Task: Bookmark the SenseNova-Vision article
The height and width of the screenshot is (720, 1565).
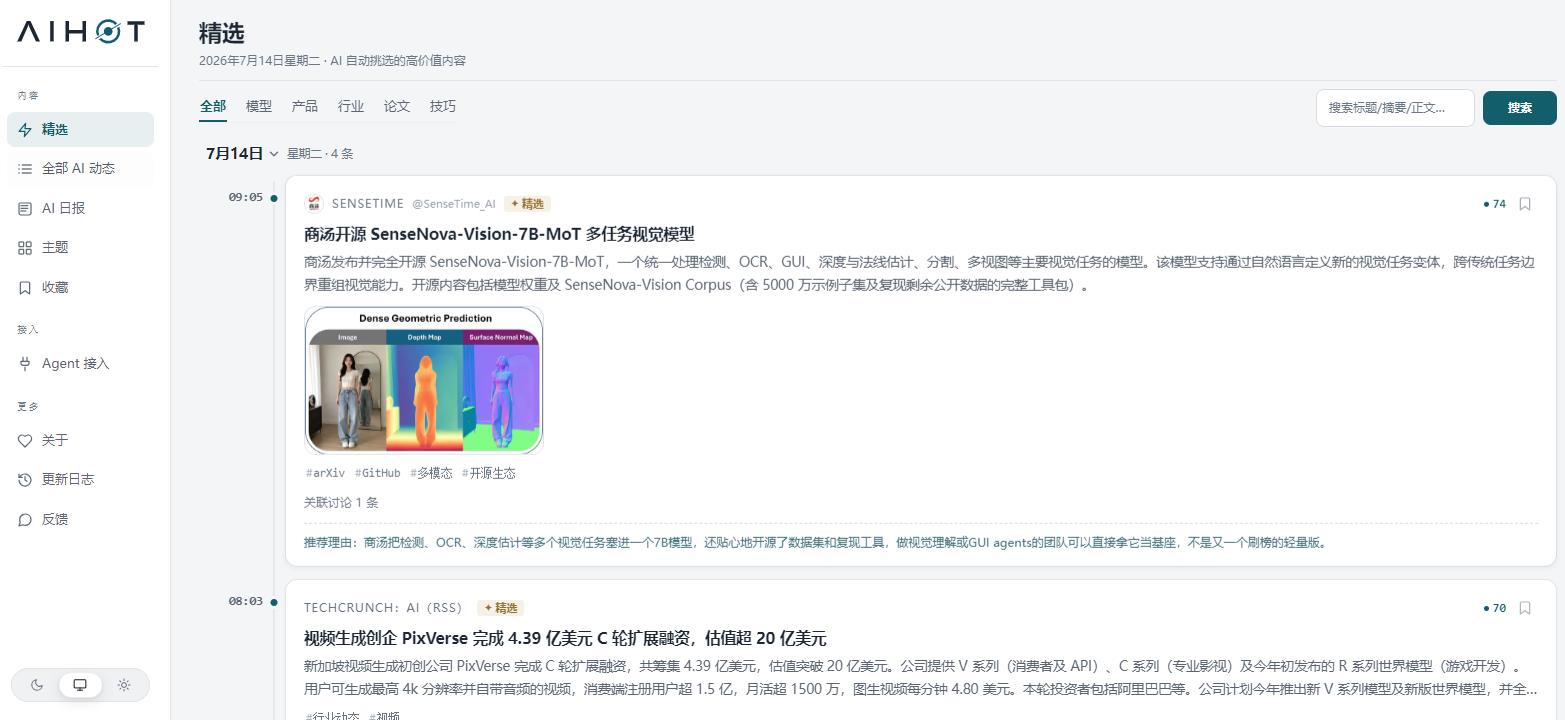Action: (x=1525, y=204)
